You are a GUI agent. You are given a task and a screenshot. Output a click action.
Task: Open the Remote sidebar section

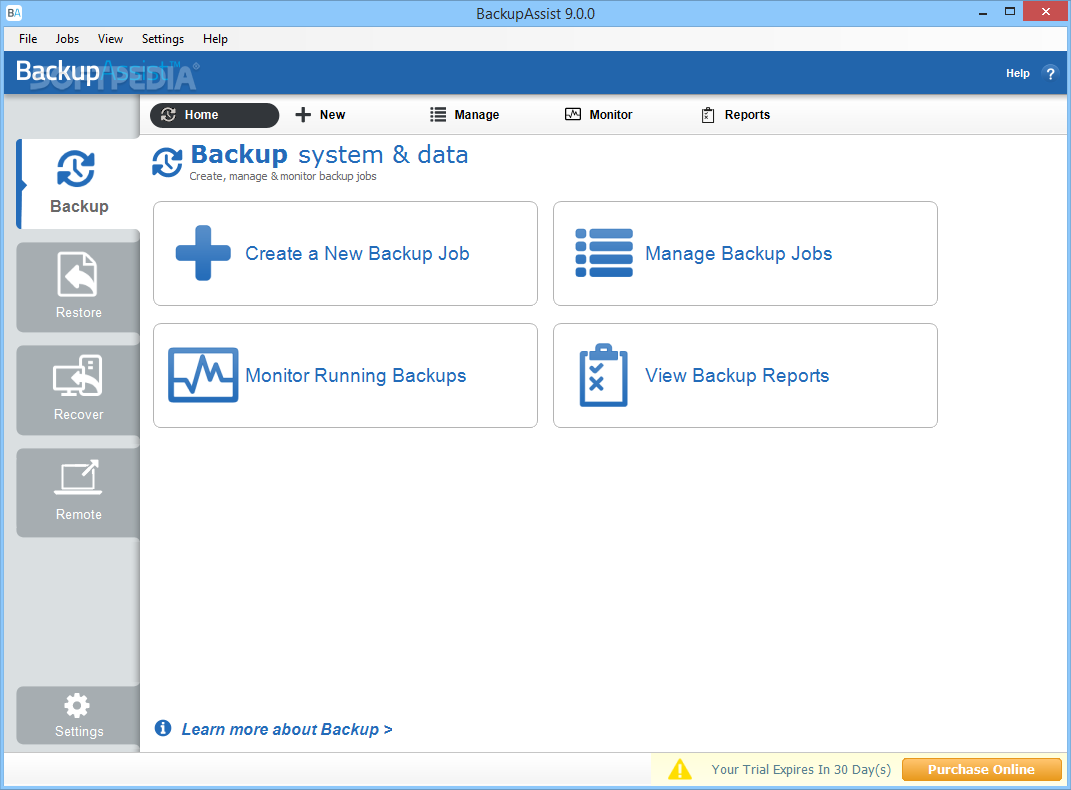(x=79, y=492)
